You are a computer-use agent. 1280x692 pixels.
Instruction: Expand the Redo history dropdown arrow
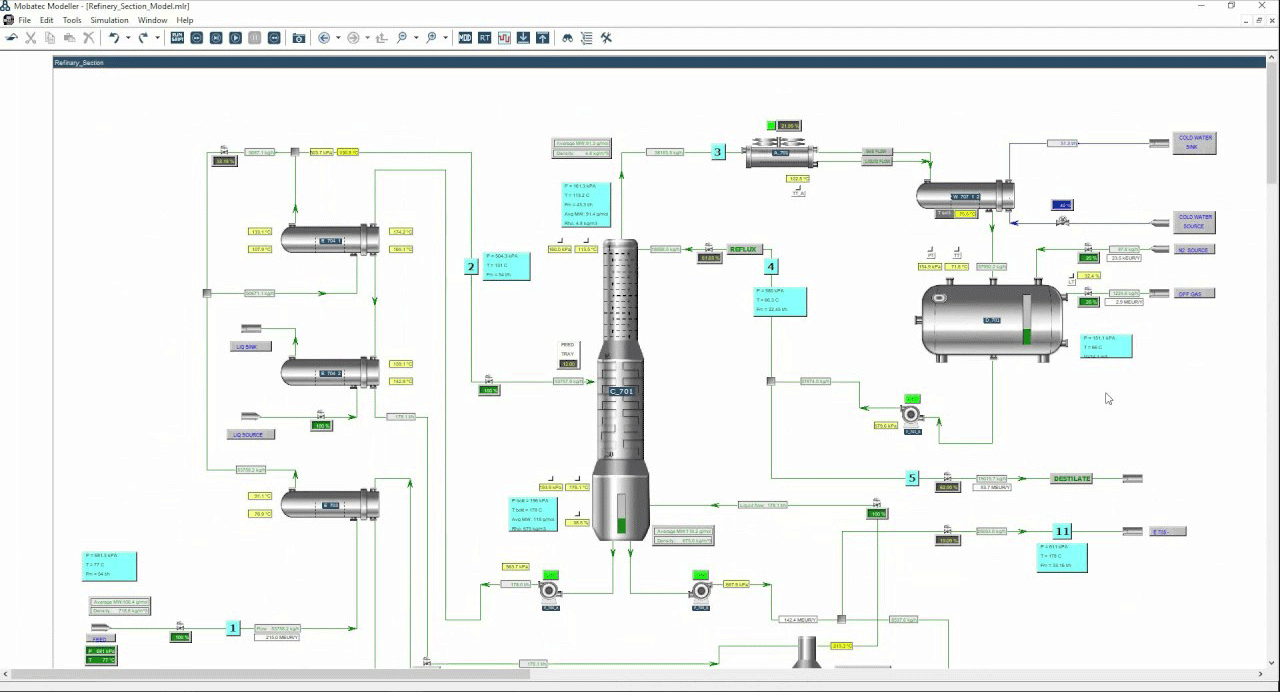tap(157, 38)
